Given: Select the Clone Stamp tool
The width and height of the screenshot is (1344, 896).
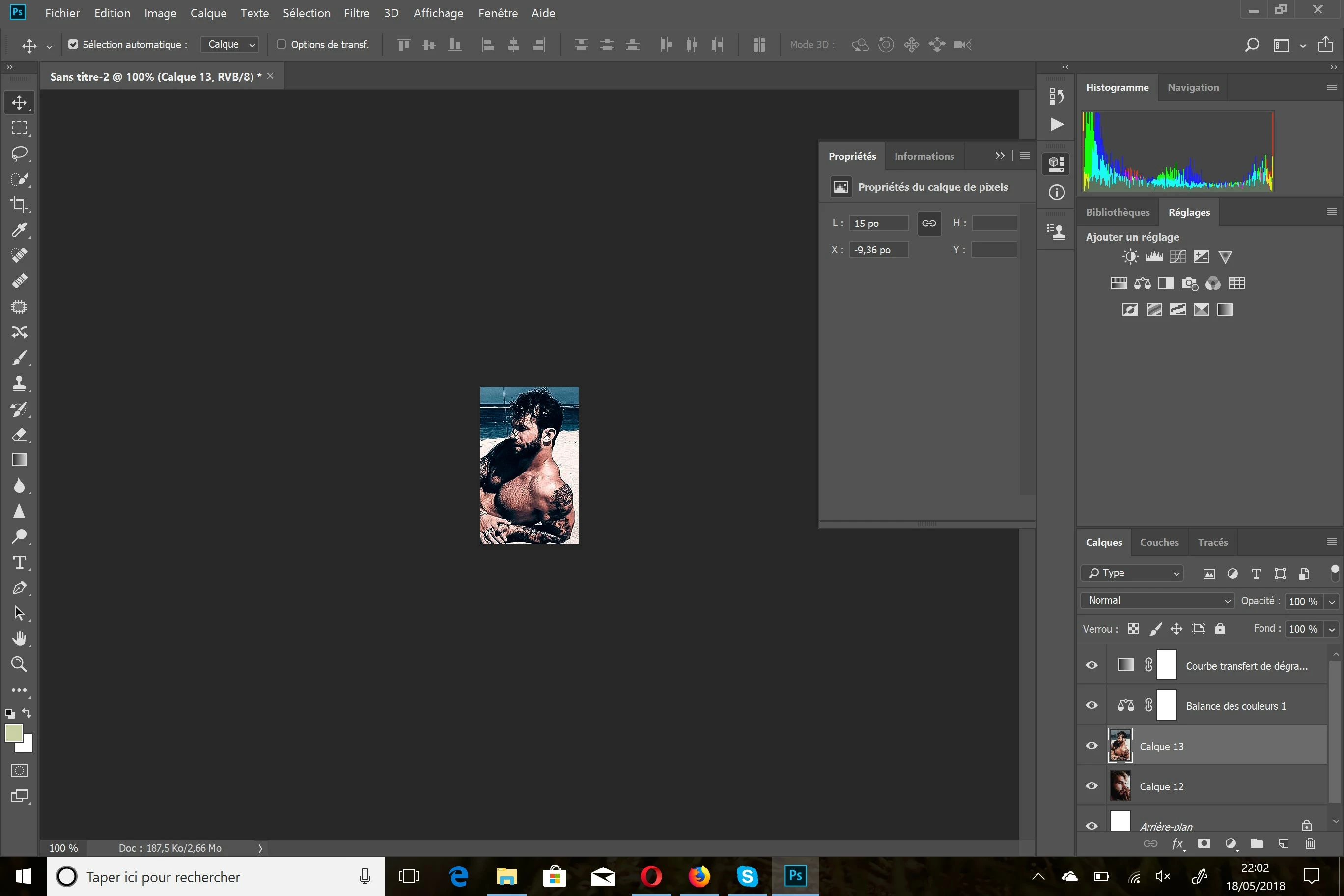Looking at the screenshot, I should point(20,384).
